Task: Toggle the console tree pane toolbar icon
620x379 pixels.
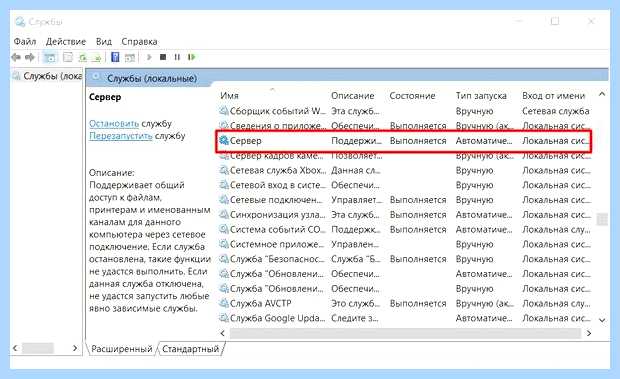Action: (x=49, y=58)
